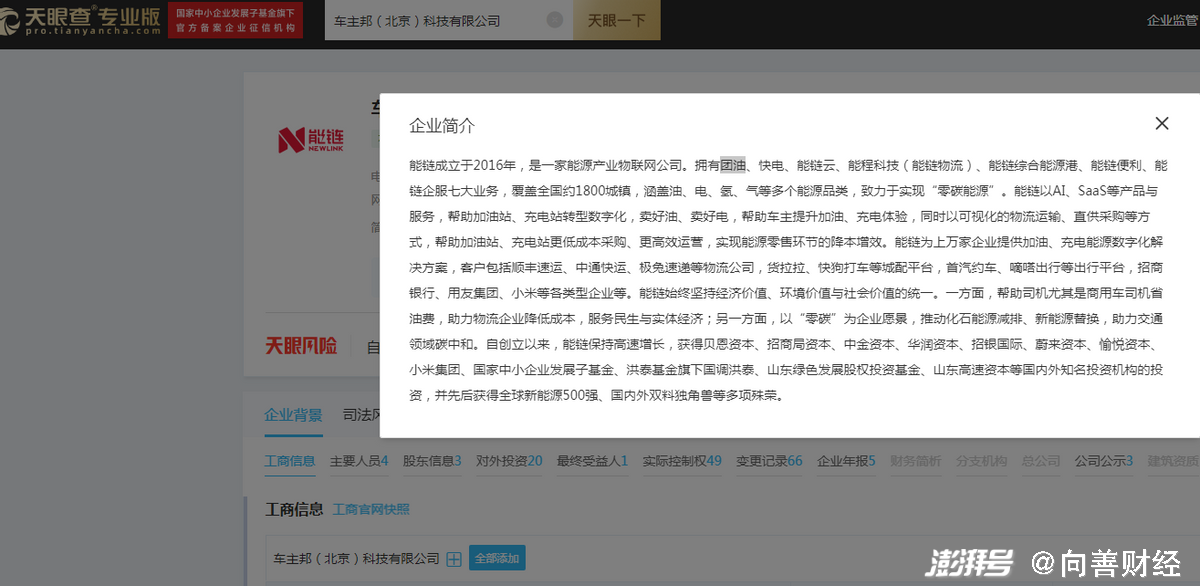Click the 能链 NEWLINK company logo
This screenshot has width=1200, height=586.
[310, 139]
